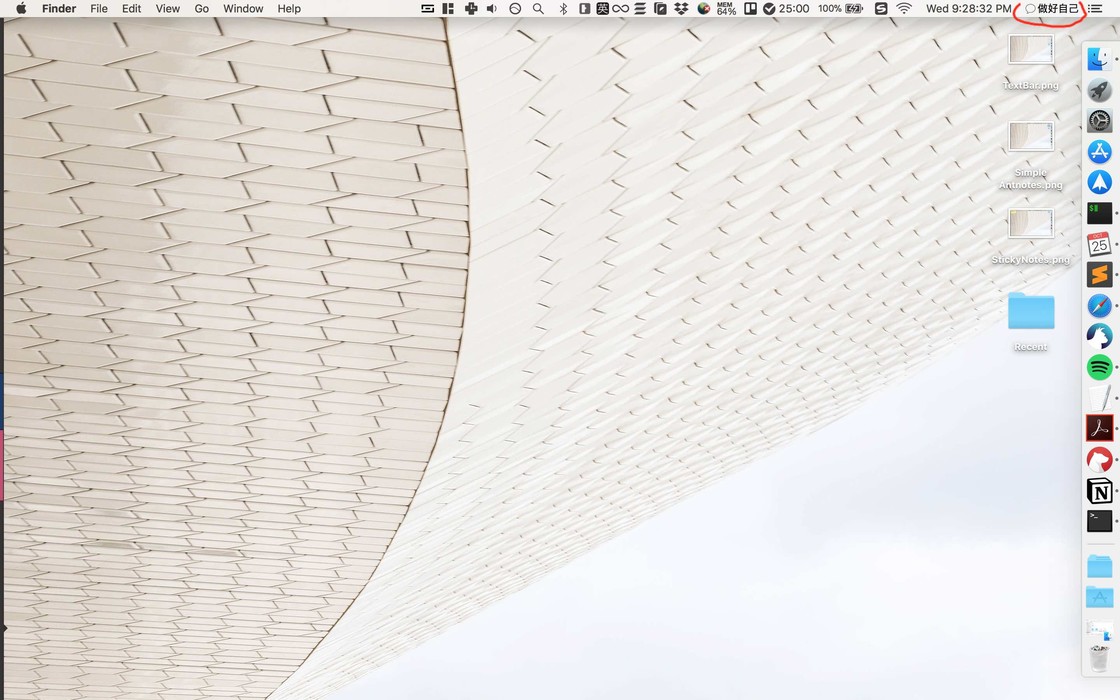Open the Window menu
The height and width of the screenshot is (700, 1120).
pyautogui.click(x=243, y=9)
